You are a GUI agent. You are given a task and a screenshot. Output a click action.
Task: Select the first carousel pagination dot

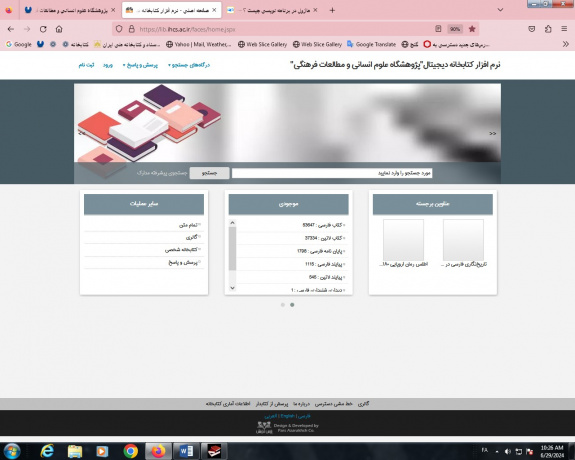pos(283,305)
